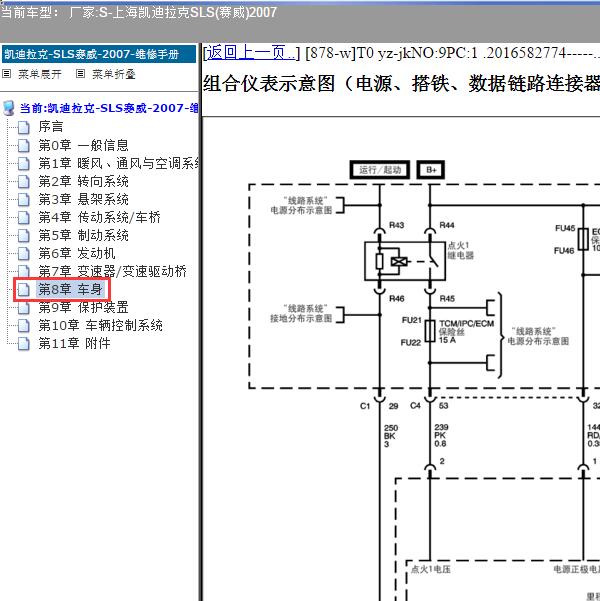Open 第9章 保护装置 chapter
This screenshot has width=600, height=601.
(83, 307)
